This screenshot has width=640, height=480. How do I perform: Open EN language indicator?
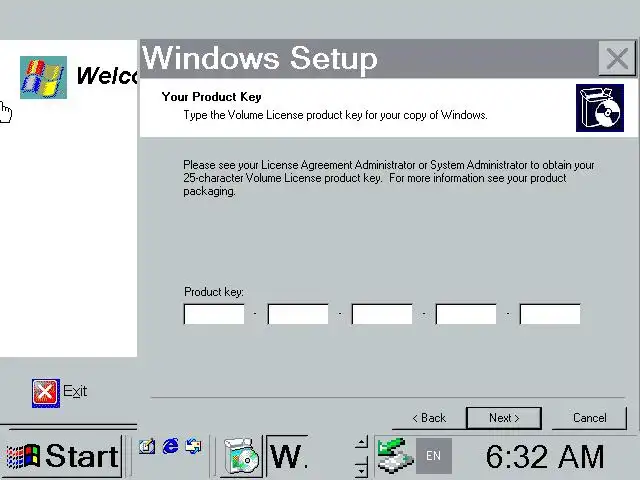click(x=433, y=456)
